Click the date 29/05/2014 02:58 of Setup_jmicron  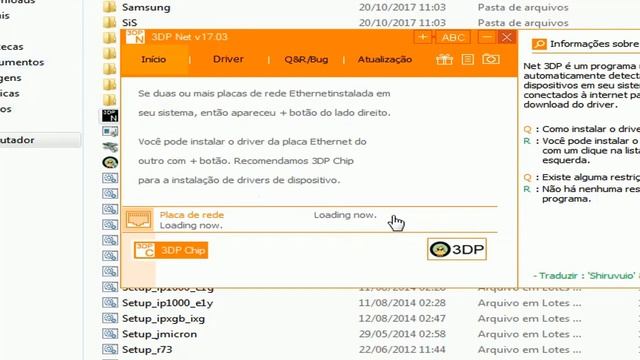click(x=402, y=334)
